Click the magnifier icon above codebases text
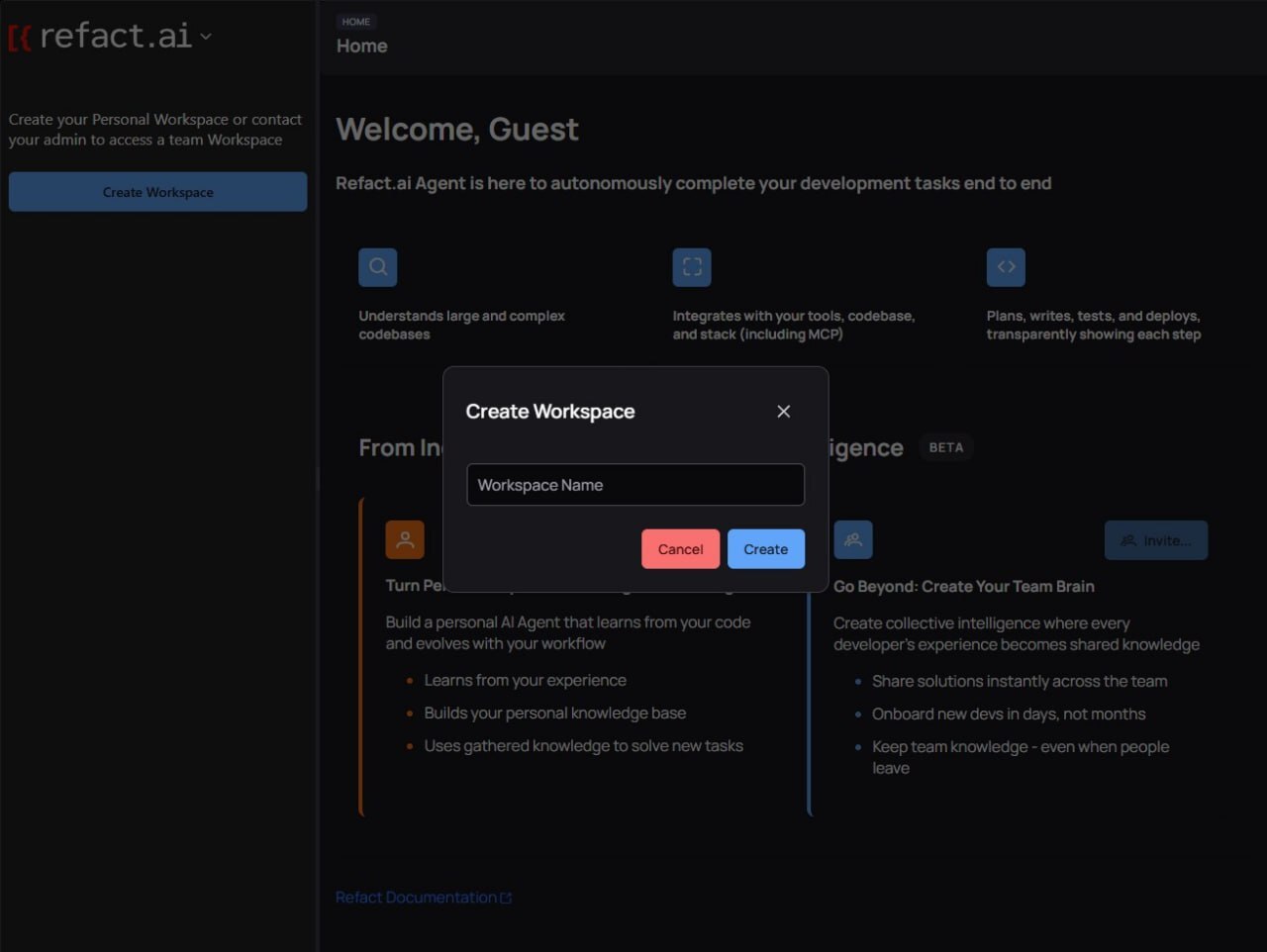 click(x=378, y=267)
